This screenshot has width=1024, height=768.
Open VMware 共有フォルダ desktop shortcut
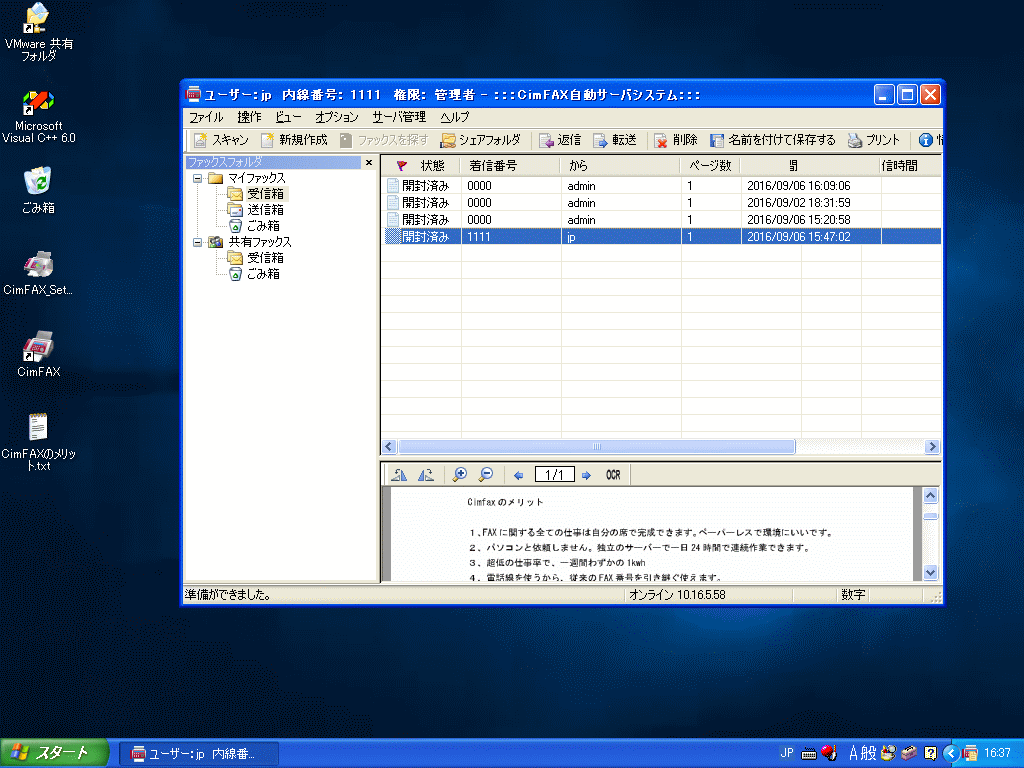(x=39, y=33)
